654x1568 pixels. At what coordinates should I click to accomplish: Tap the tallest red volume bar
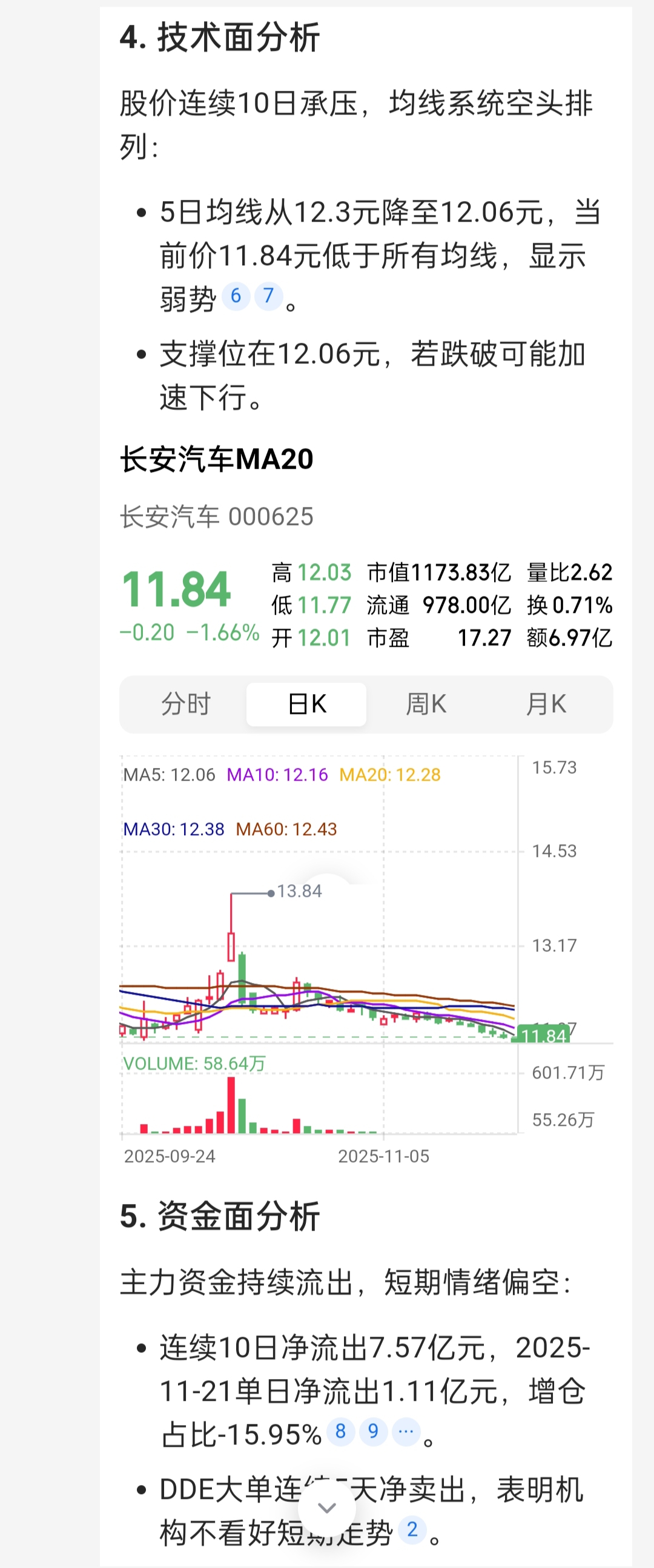pos(231,1105)
